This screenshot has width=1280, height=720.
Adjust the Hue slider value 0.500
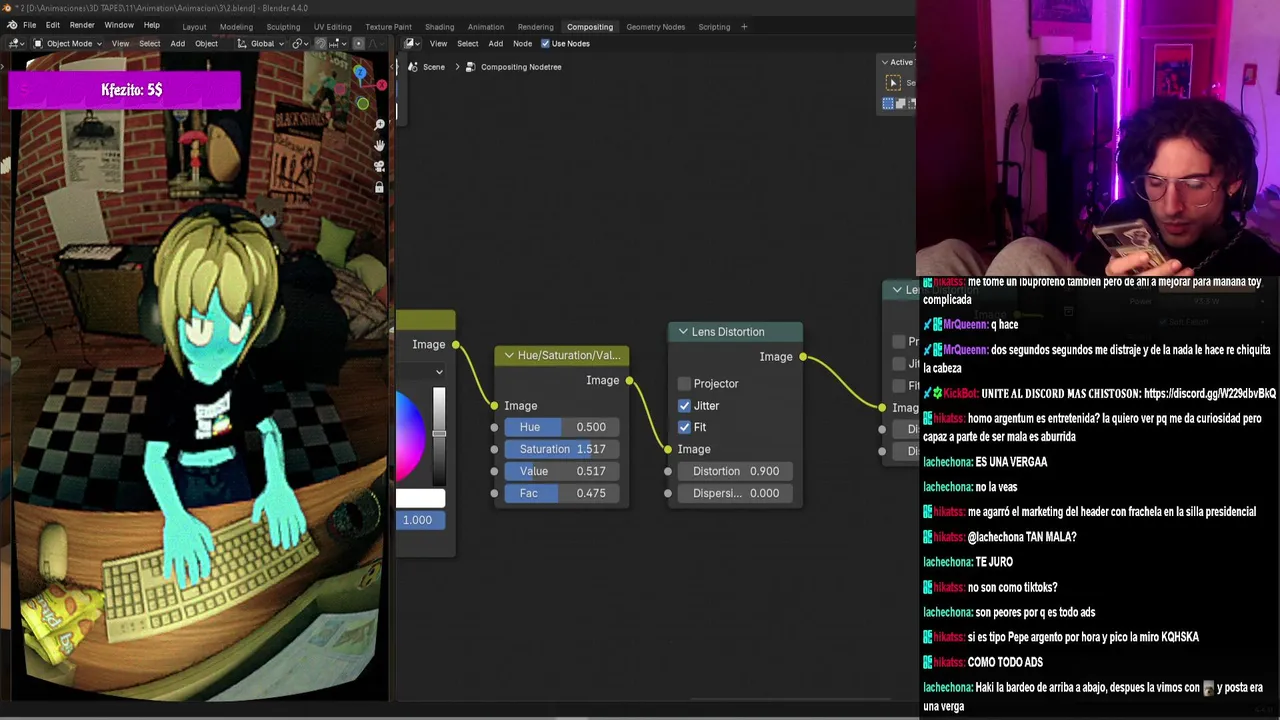pos(562,428)
